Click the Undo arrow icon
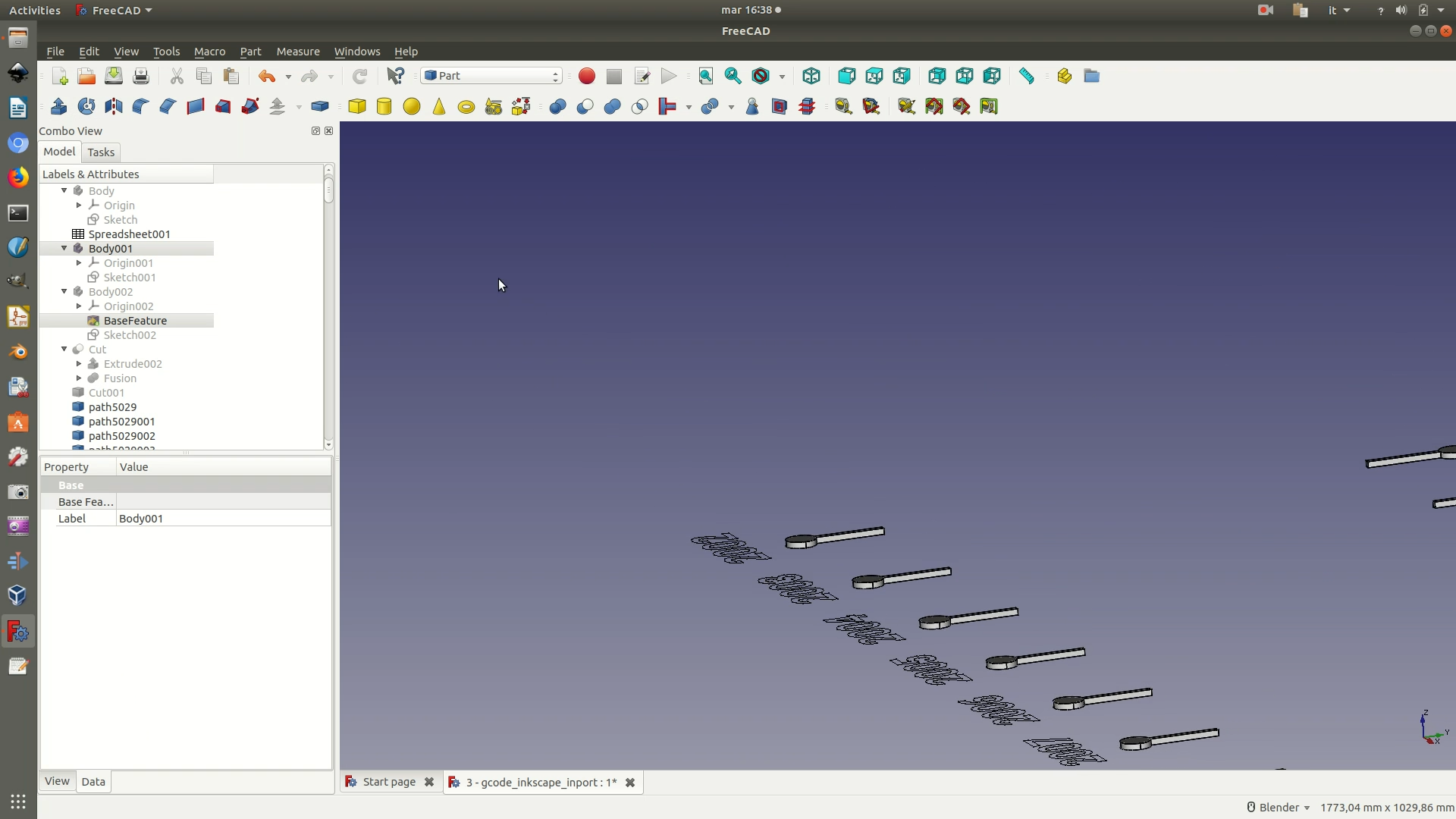This screenshot has height=819, width=1456. tap(266, 76)
